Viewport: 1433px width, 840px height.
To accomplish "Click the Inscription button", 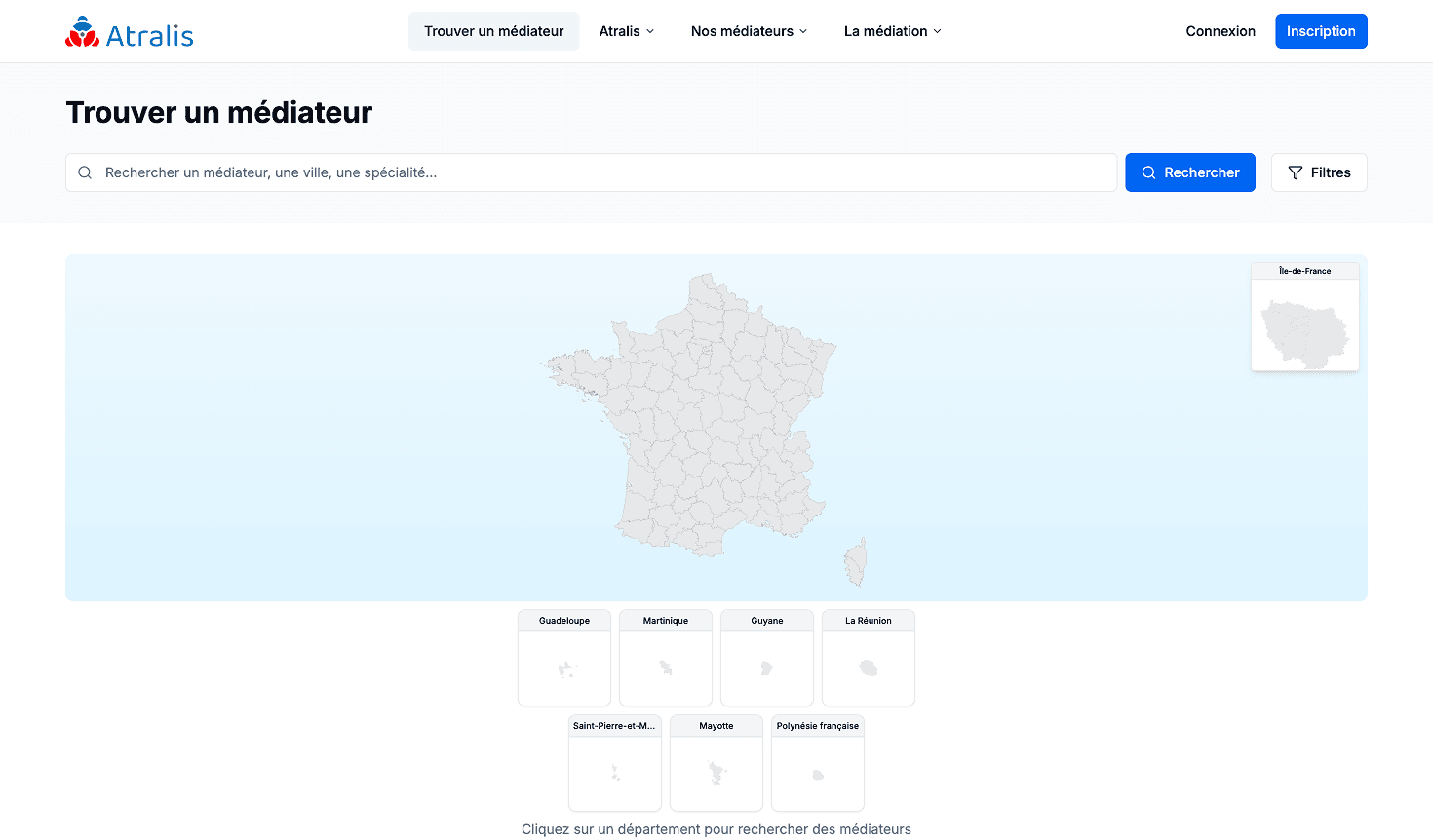I will (1321, 31).
